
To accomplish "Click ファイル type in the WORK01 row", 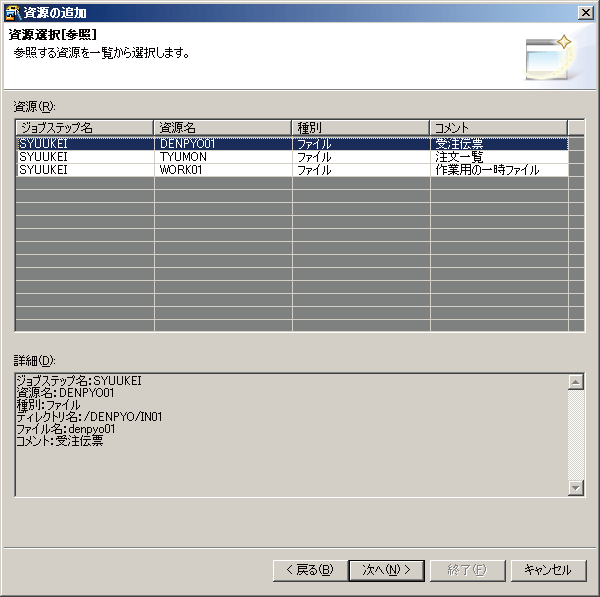I will pos(361,170).
